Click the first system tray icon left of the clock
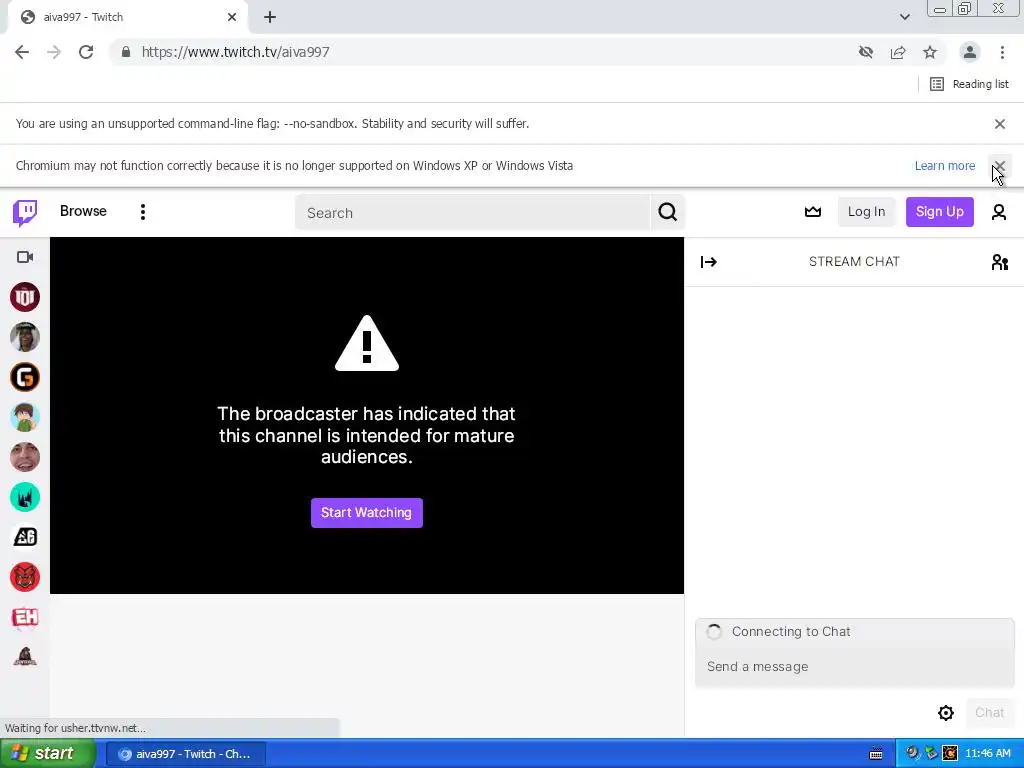Image resolution: width=1024 pixels, height=768 pixels. coord(912,753)
